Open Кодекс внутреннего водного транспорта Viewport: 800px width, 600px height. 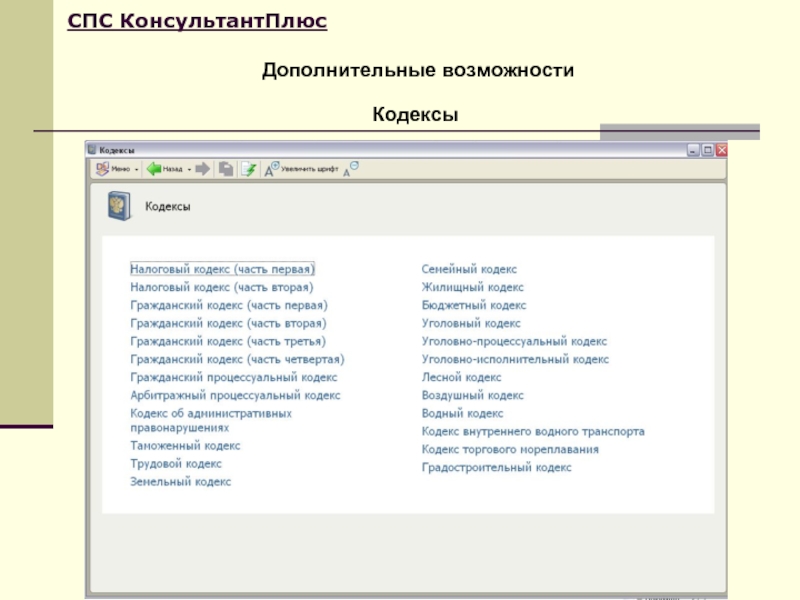tap(533, 431)
